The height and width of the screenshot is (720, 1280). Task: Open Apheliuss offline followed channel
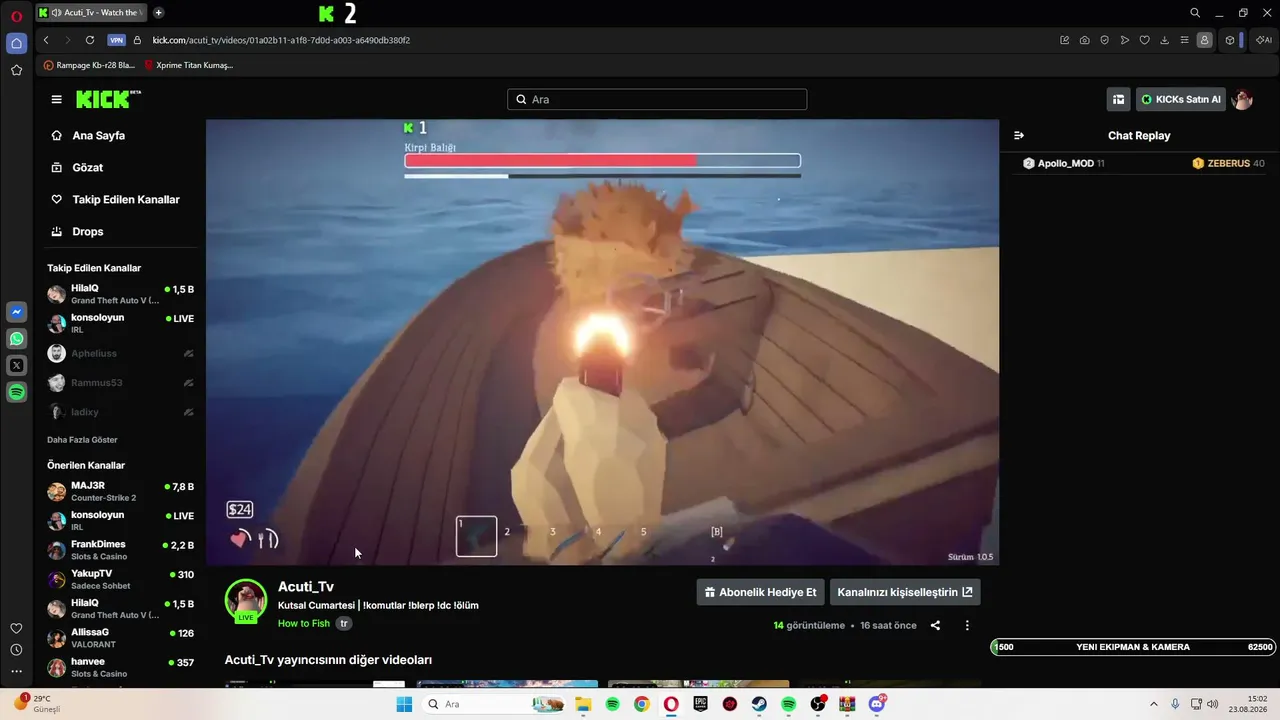tap(121, 353)
